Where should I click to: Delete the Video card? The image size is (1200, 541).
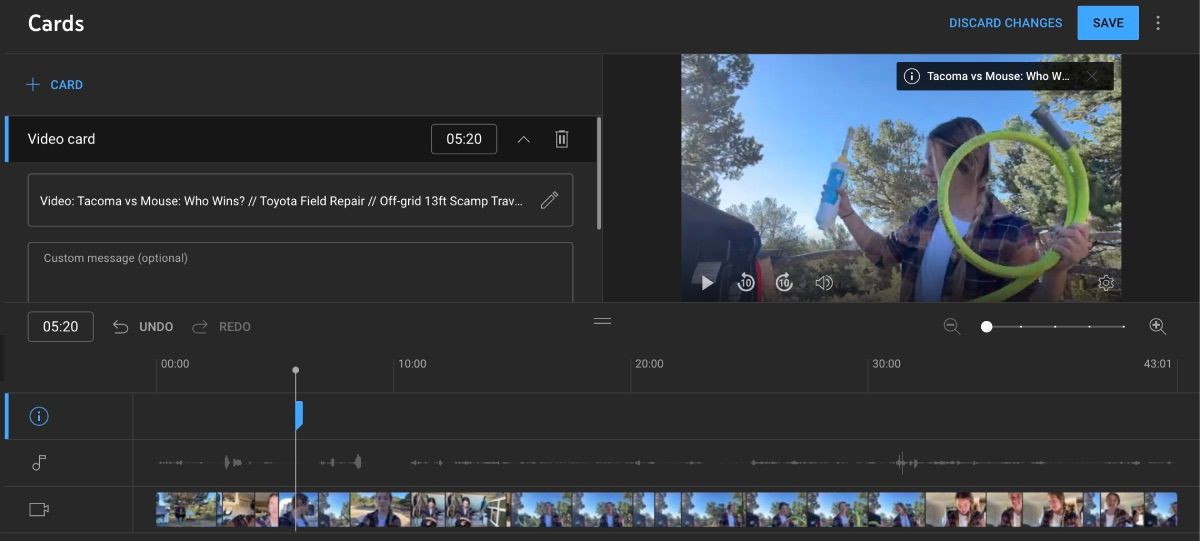pyautogui.click(x=562, y=139)
